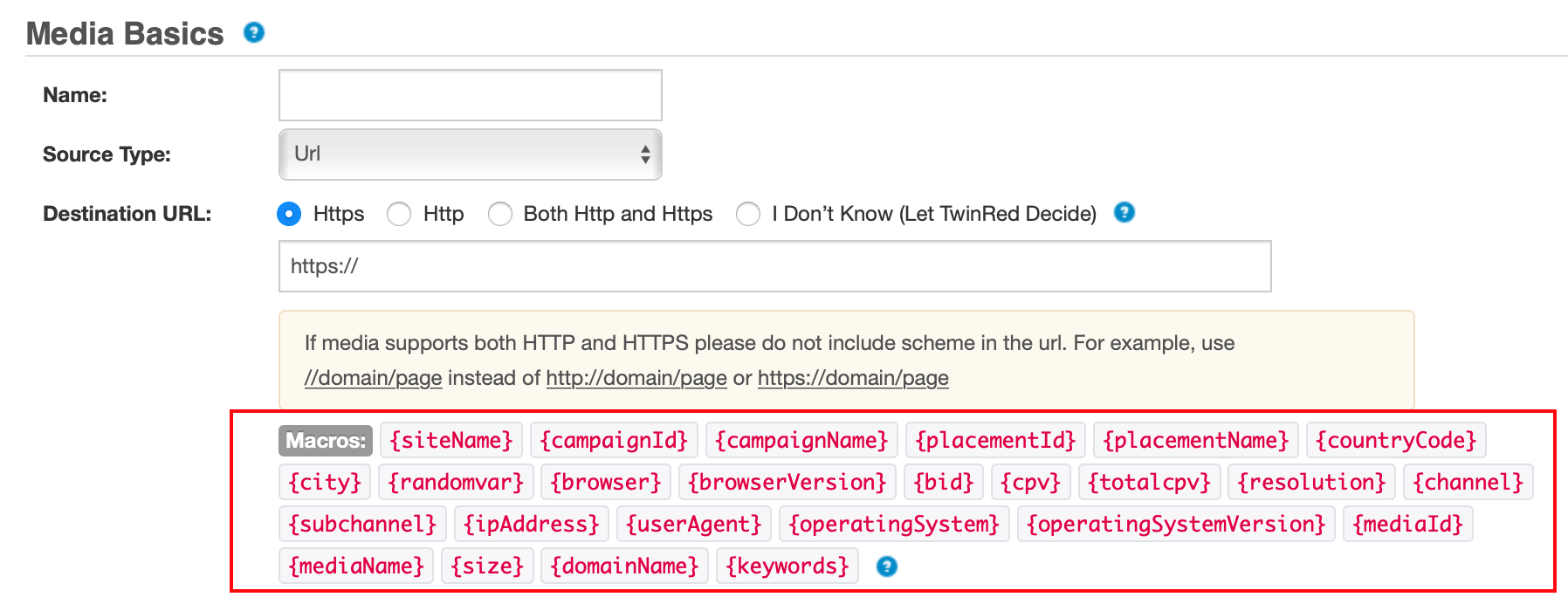1568x604 pixels.
Task: Focus the Destination URL text field
Action: coord(774,266)
